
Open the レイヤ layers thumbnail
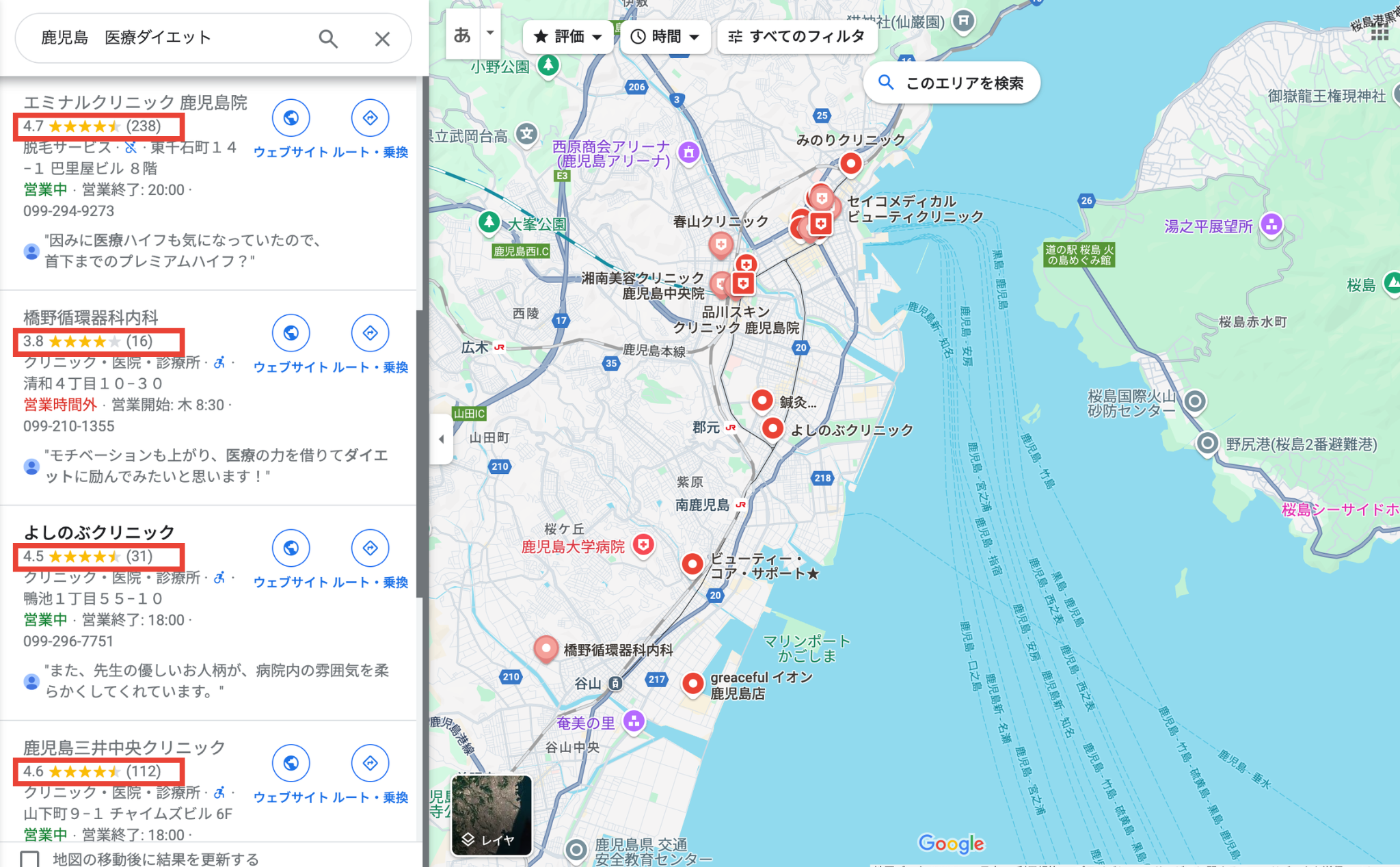pos(492,814)
